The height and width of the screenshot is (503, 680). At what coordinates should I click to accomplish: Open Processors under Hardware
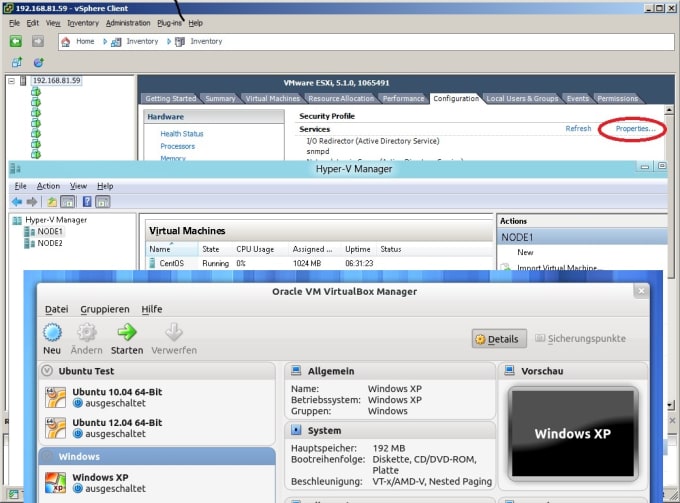point(177,146)
